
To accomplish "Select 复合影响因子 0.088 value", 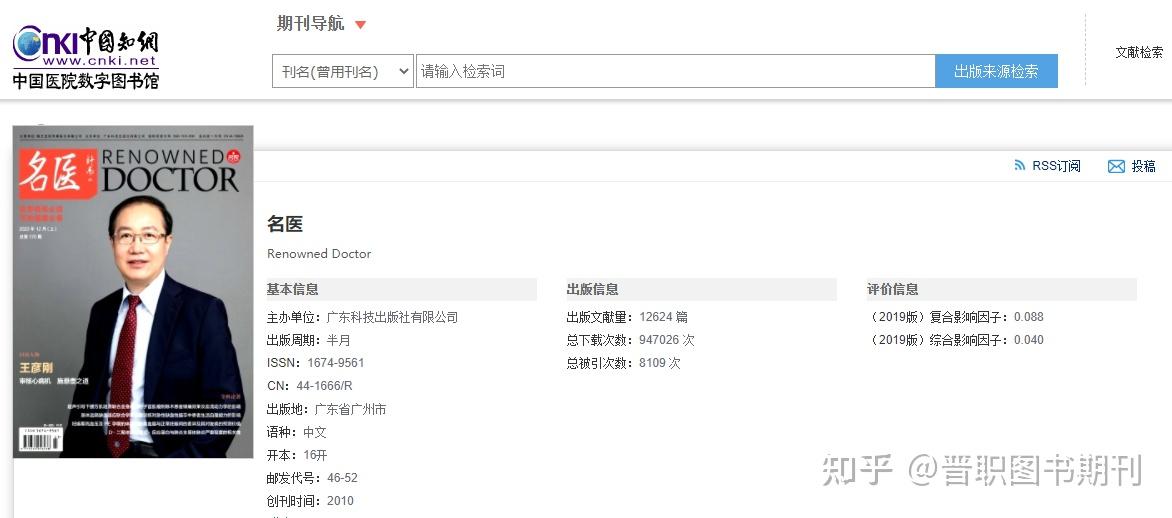I will tap(1028, 317).
